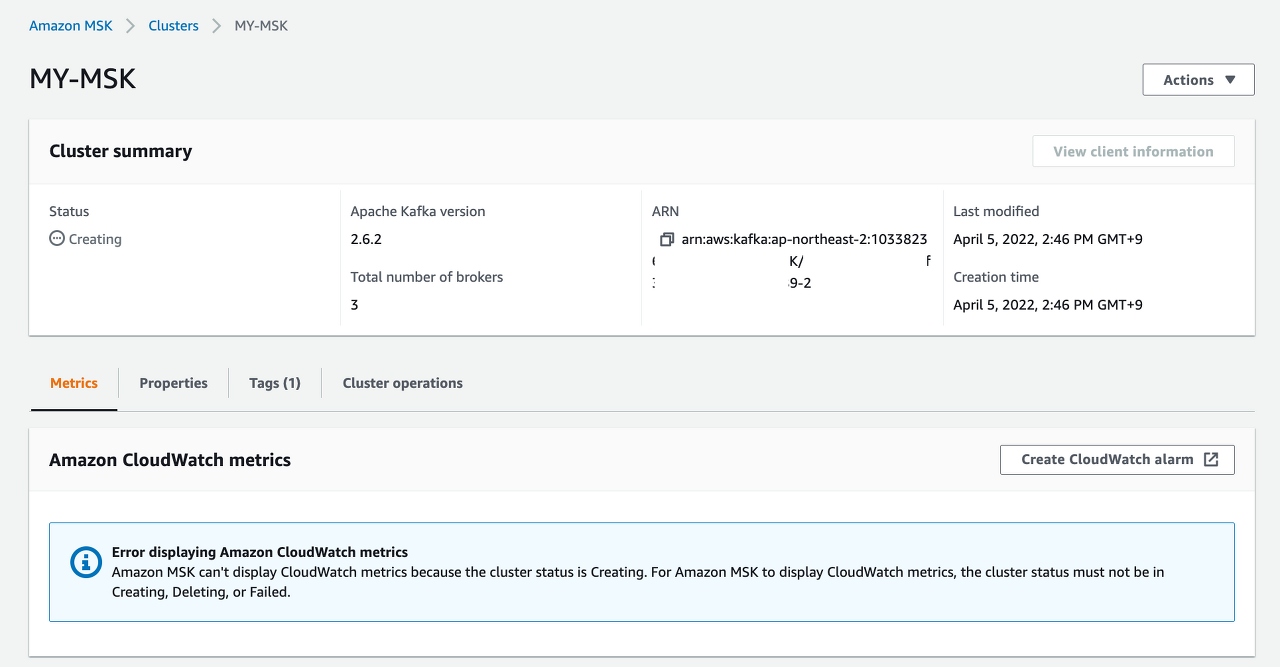Click the broker count value 3
This screenshot has height=667, width=1280.
point(354,304)
